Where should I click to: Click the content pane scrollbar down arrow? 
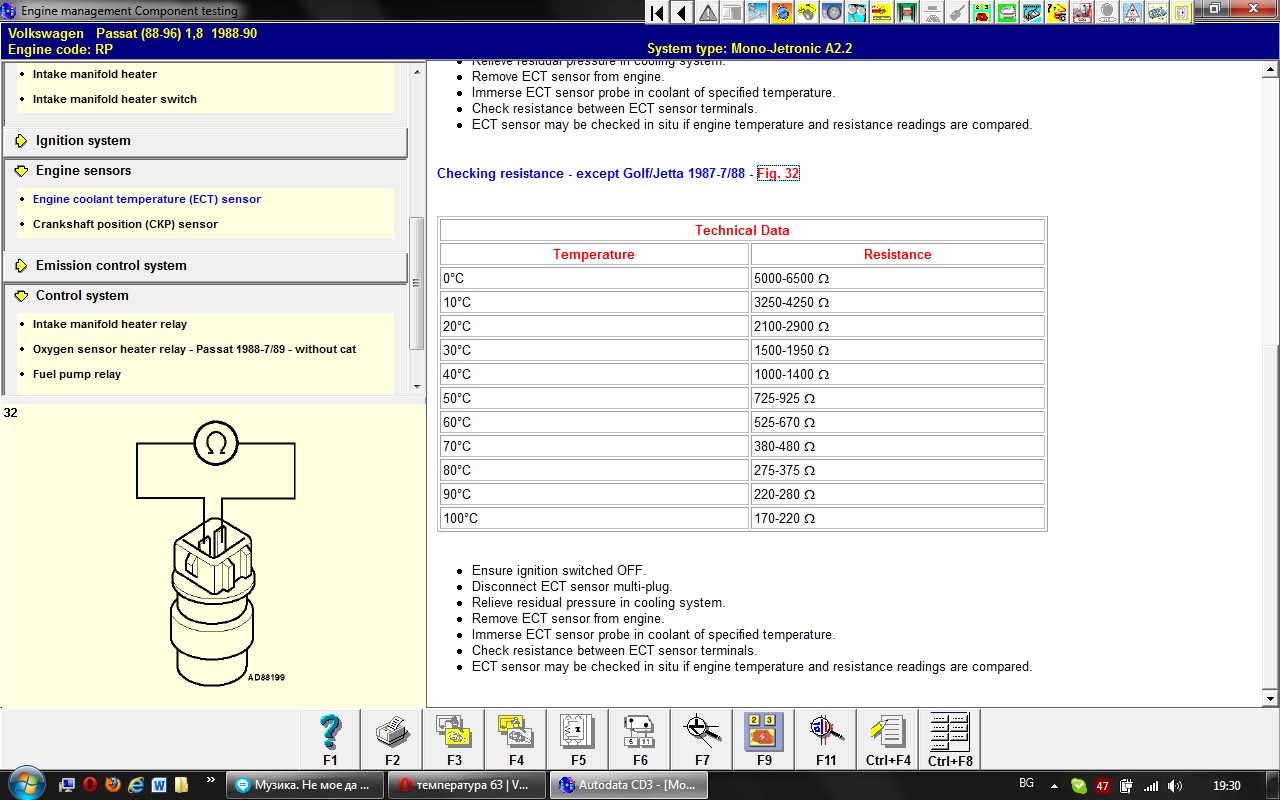click(1270, 698)
